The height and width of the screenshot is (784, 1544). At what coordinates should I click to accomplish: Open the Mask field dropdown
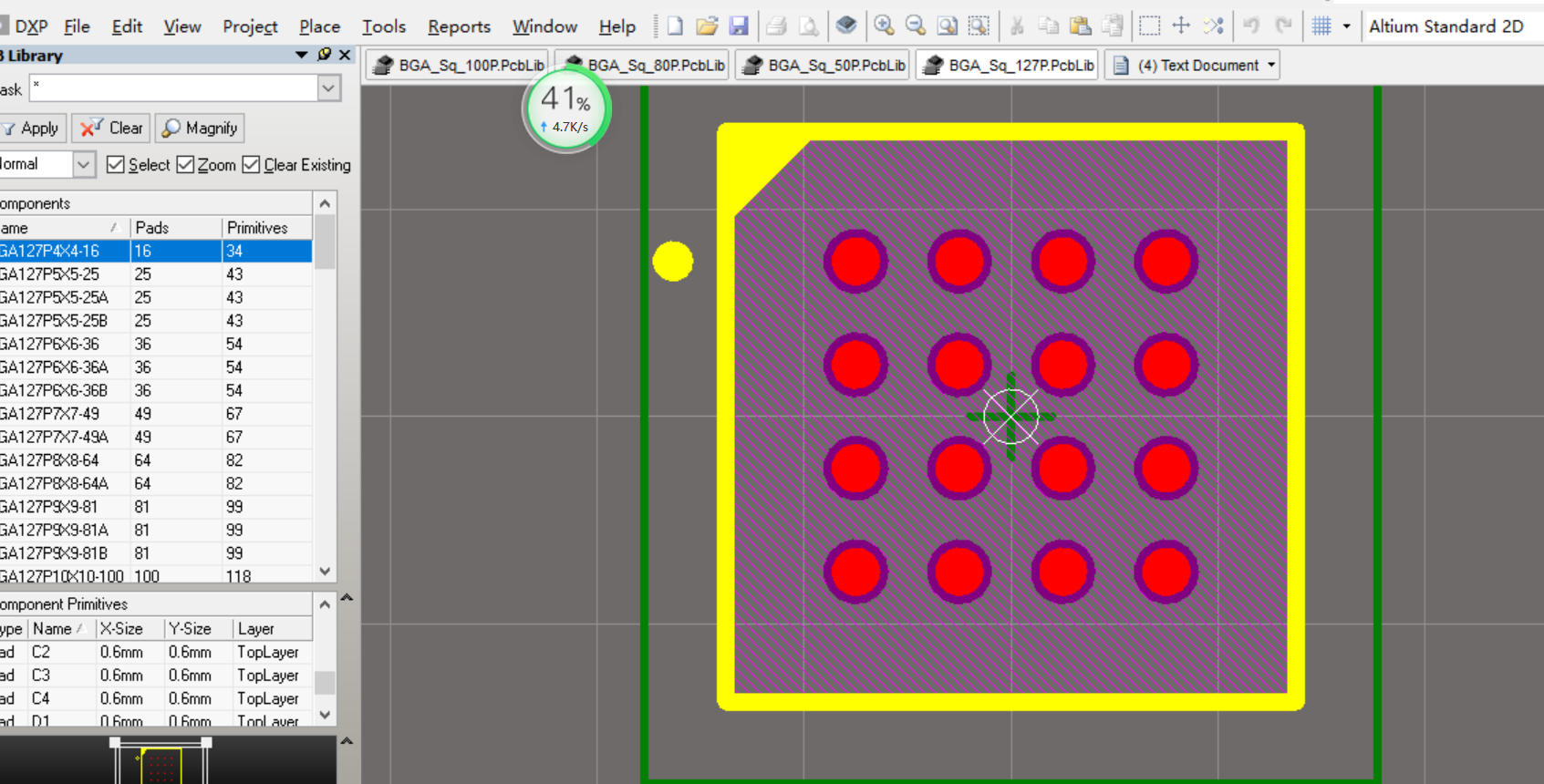tap(328, 88)
